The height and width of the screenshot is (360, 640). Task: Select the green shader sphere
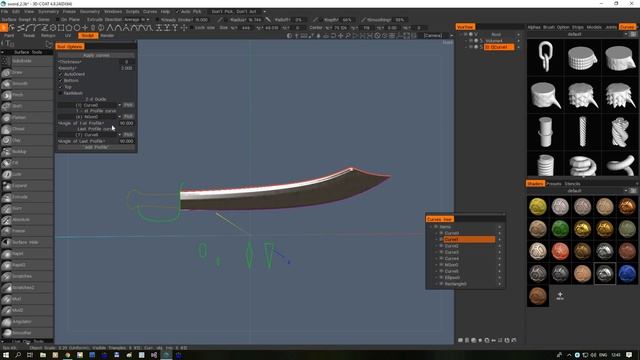pyautogui.click(x=560, y=229)
